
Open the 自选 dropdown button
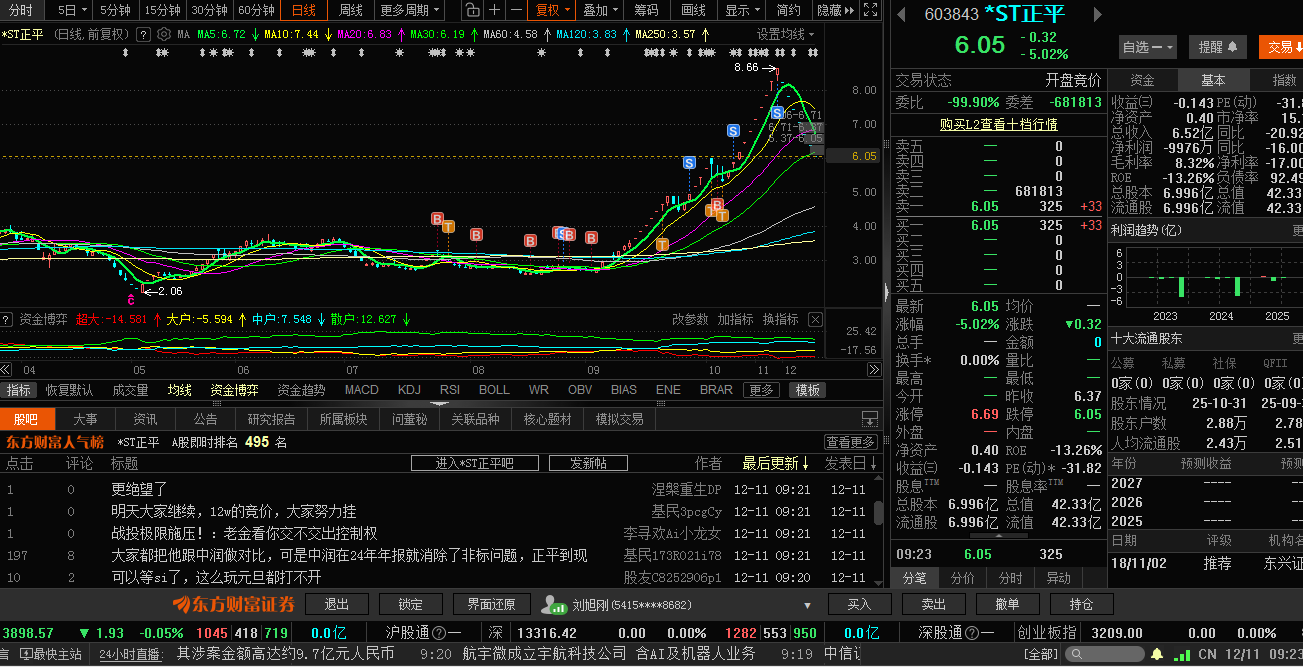[1148, 47]
